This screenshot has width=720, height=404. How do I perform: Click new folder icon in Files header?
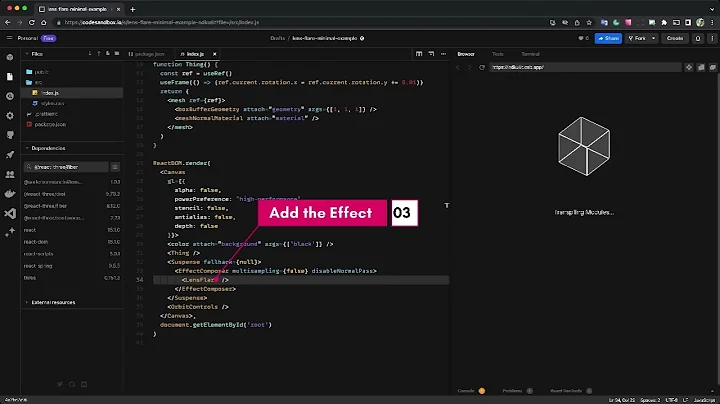click(117, 54)
